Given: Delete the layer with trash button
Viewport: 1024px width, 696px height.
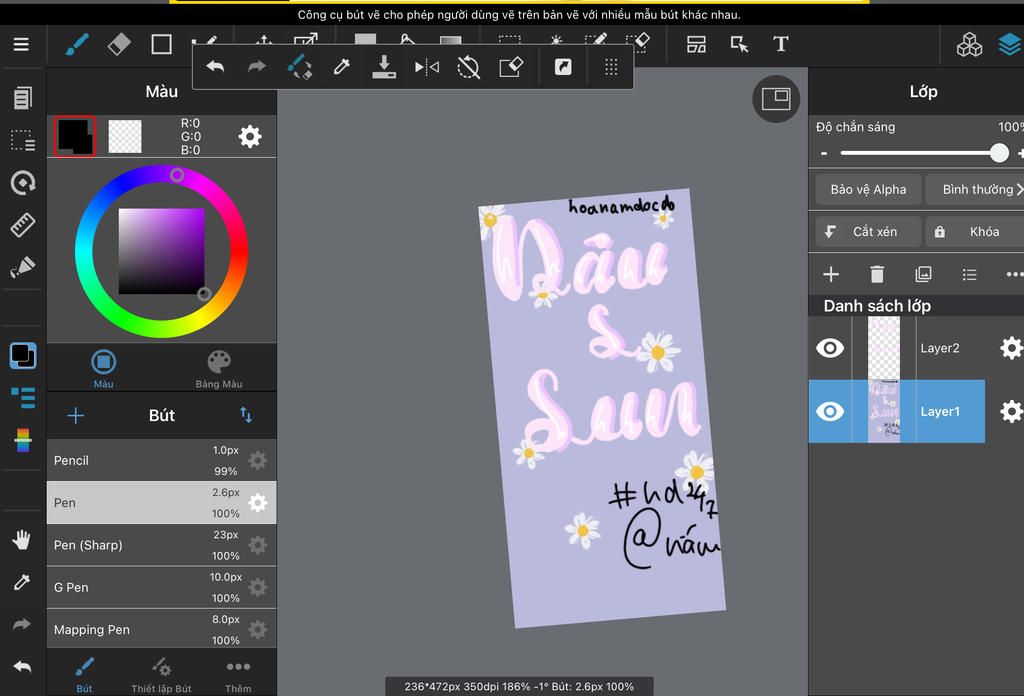Looking at the screenshot, I should coord(877,274).
